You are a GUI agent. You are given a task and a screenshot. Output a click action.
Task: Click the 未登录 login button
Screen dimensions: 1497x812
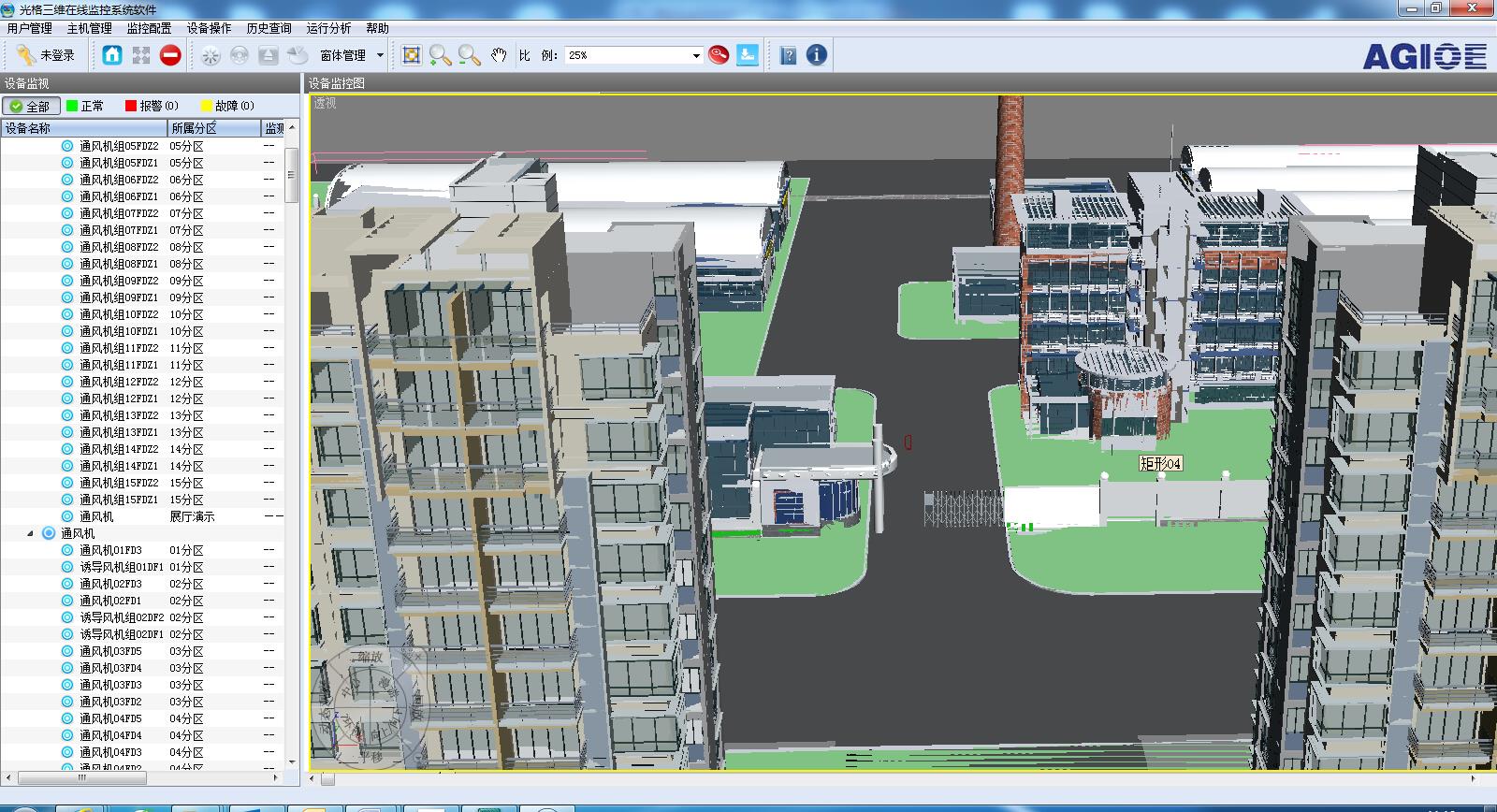[x=46, y=55]
